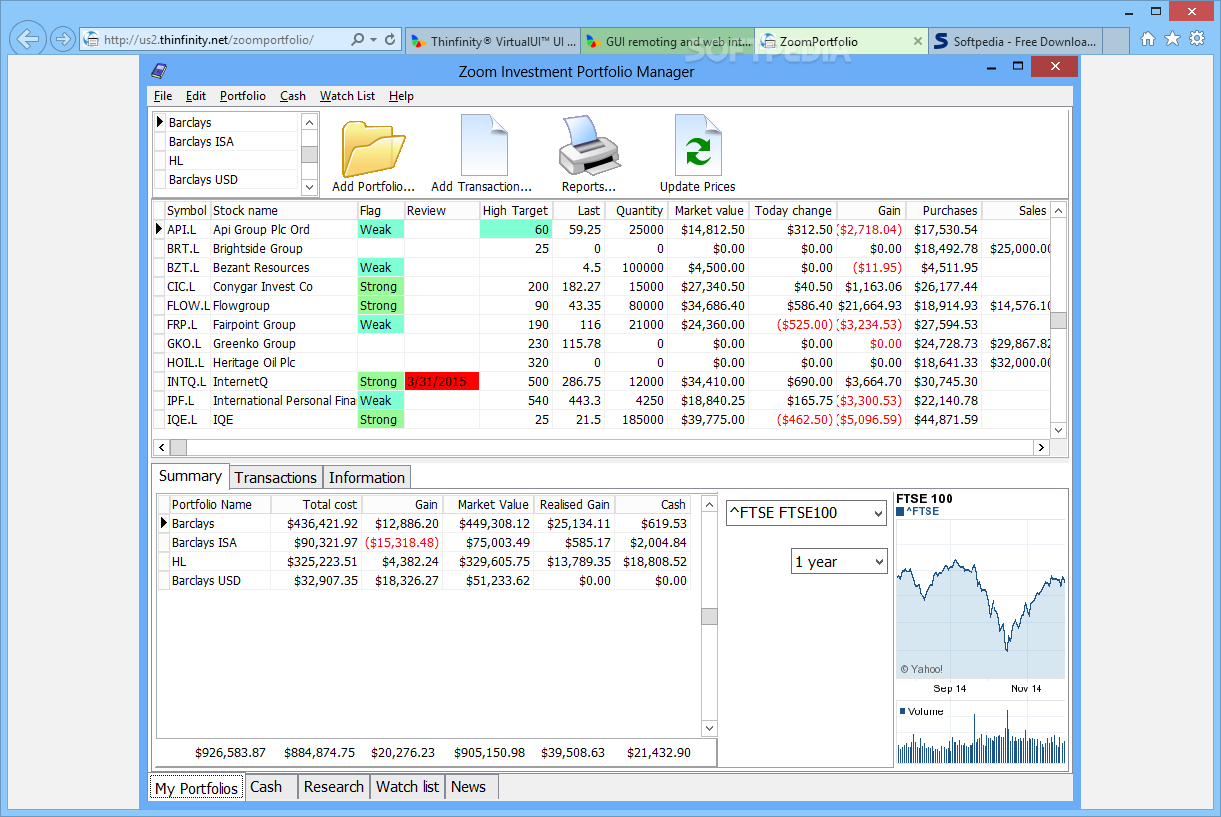
Task: Click stock grid horizontal scroll right arrow
Action: click(x=1041, y=447)
